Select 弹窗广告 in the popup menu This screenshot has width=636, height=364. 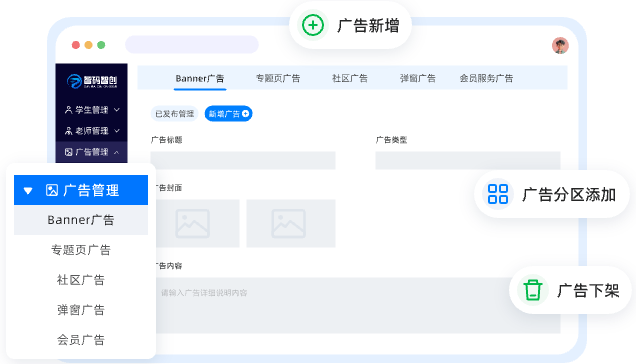coord(81,310)
